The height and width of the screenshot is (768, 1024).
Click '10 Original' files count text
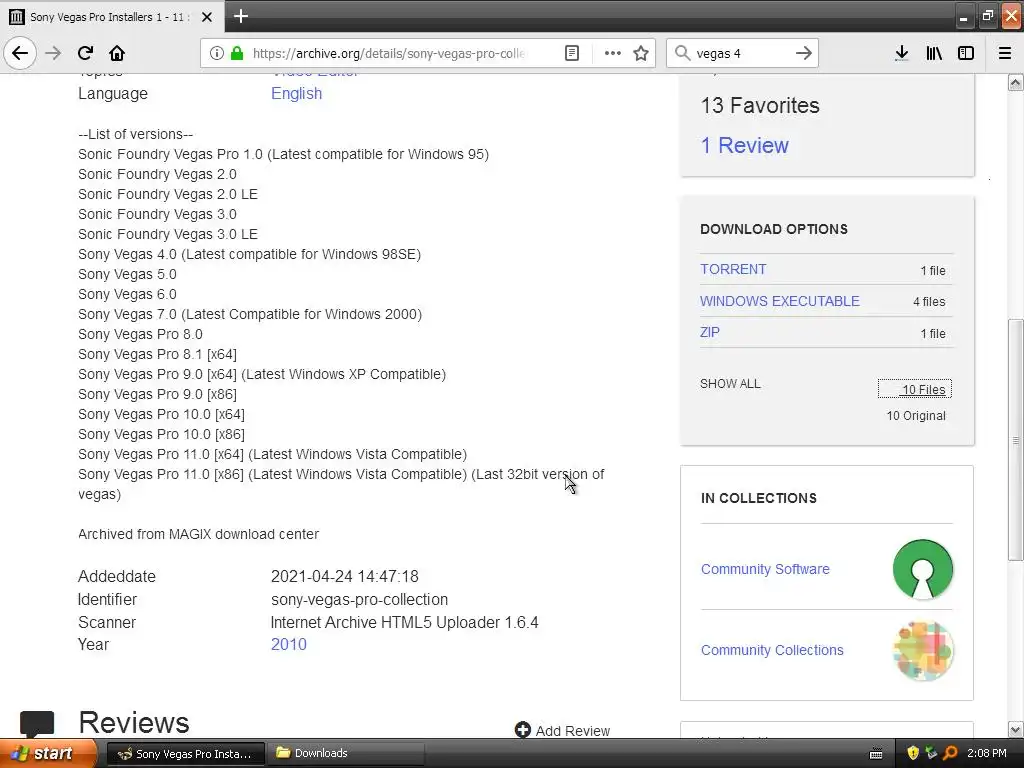click(x=916, y=415)
